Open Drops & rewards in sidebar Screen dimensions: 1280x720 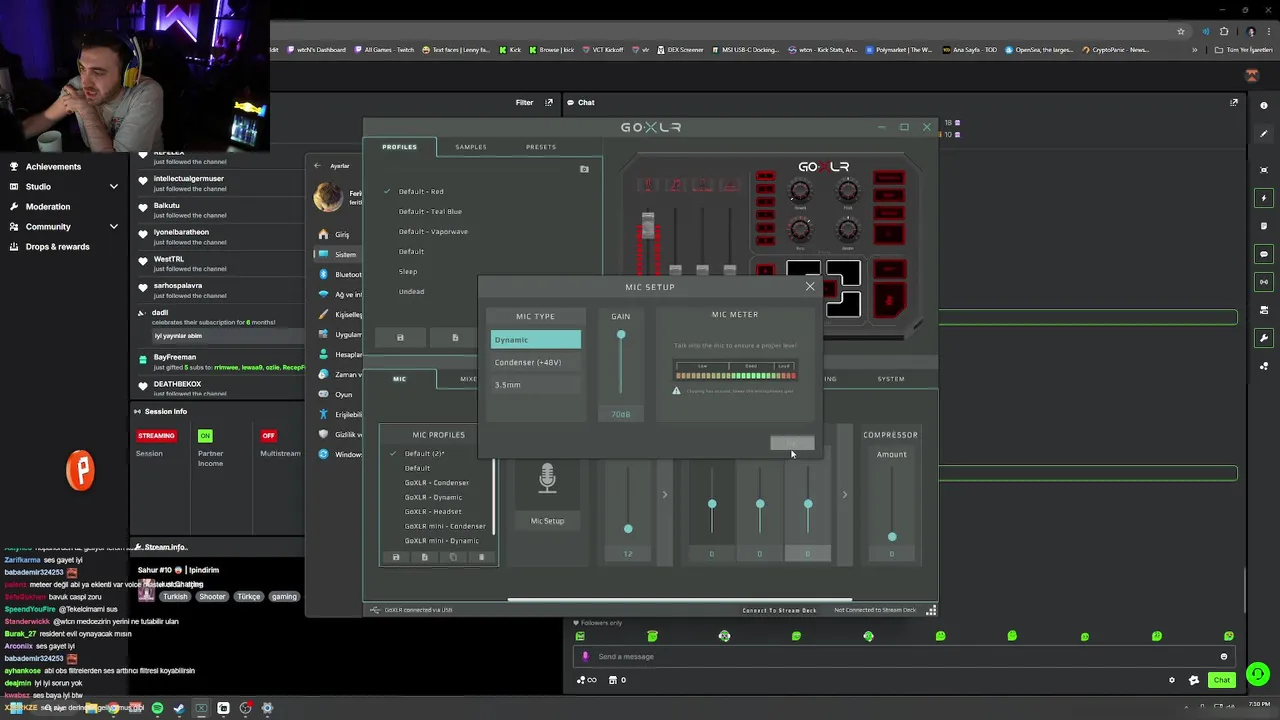57,247
